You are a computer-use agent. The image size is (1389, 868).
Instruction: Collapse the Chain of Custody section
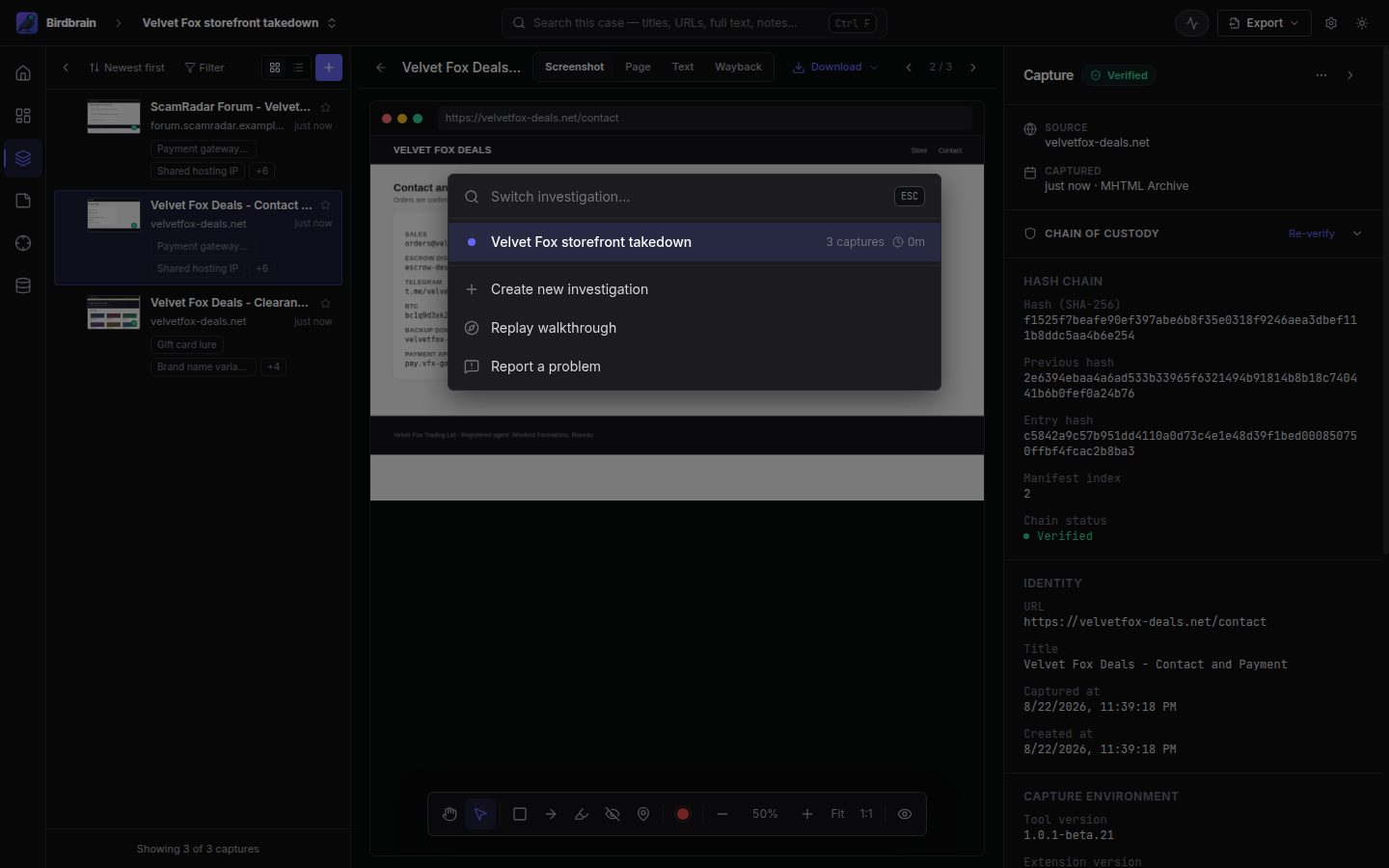(1357, 233)
